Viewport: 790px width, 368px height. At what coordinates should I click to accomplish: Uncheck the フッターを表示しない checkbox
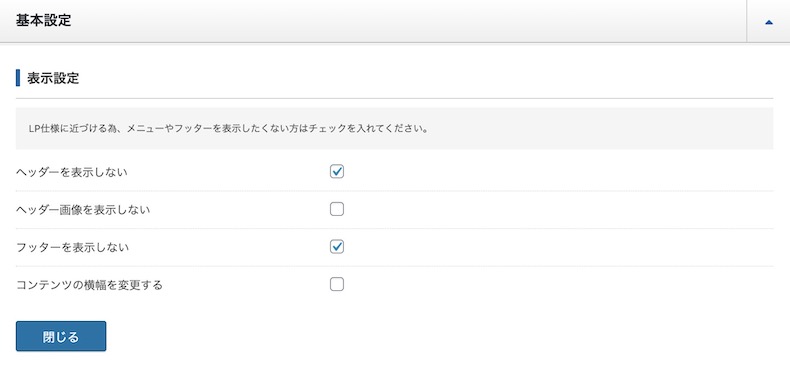pyautogui.click(x=337, y=247)
